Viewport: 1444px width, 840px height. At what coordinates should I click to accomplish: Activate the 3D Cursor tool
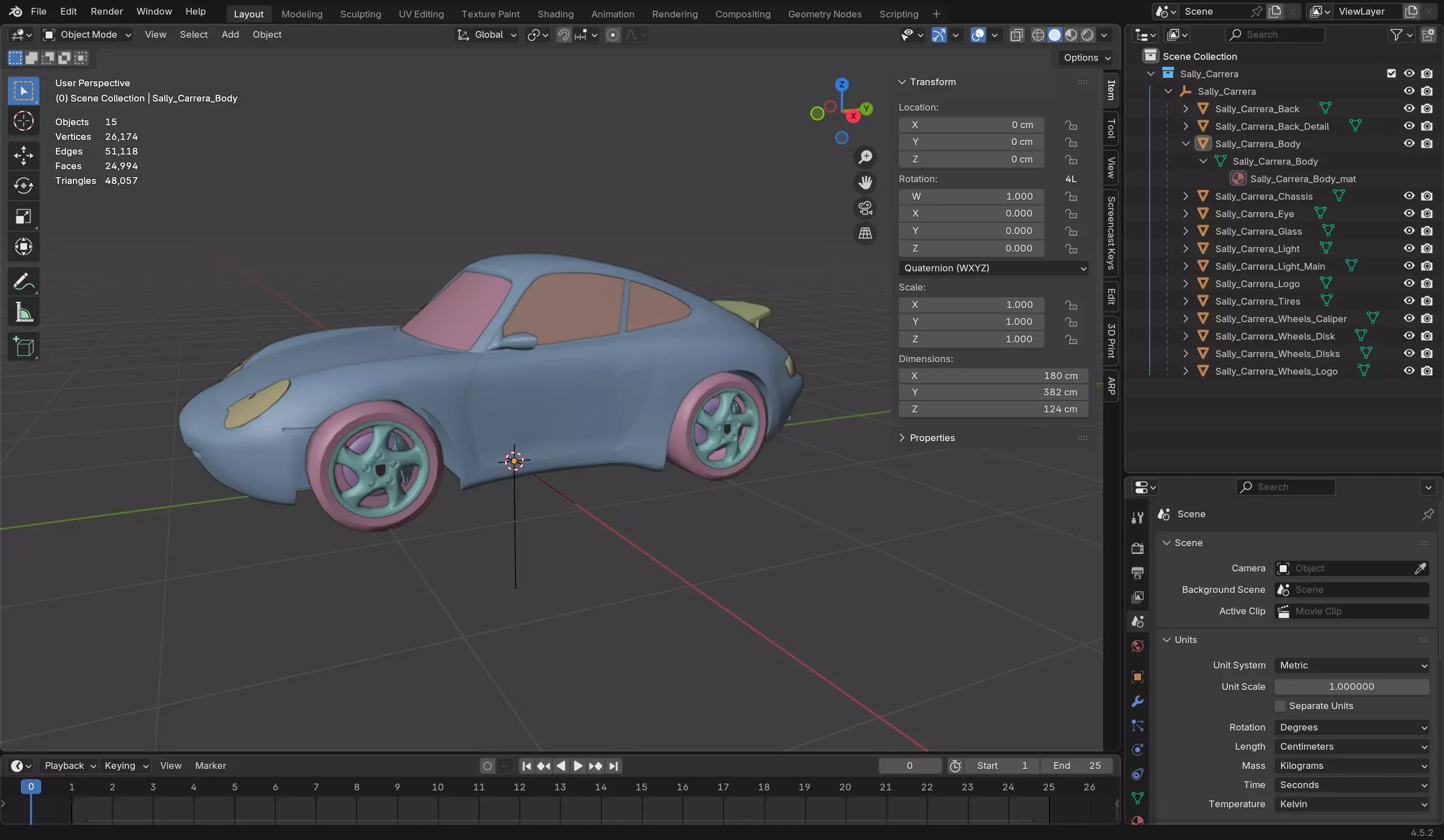pyautogui.click(x=24, y=121)
